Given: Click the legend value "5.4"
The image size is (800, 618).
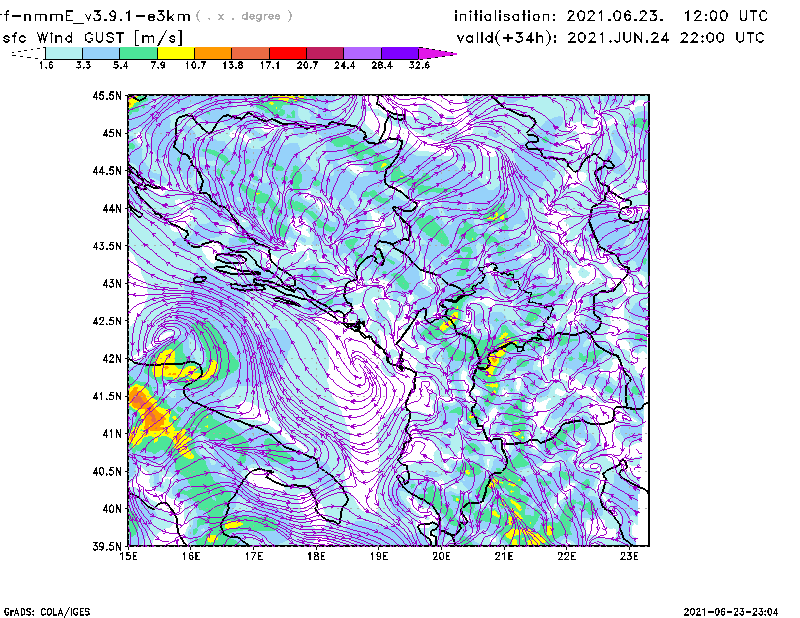Looking at the screenshot, I should click(x=120, y=65).
